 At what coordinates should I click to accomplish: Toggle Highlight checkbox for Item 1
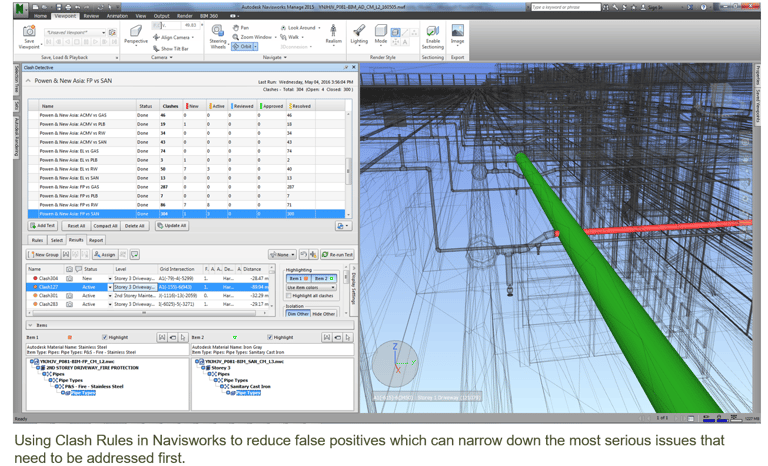click(104, 337)
